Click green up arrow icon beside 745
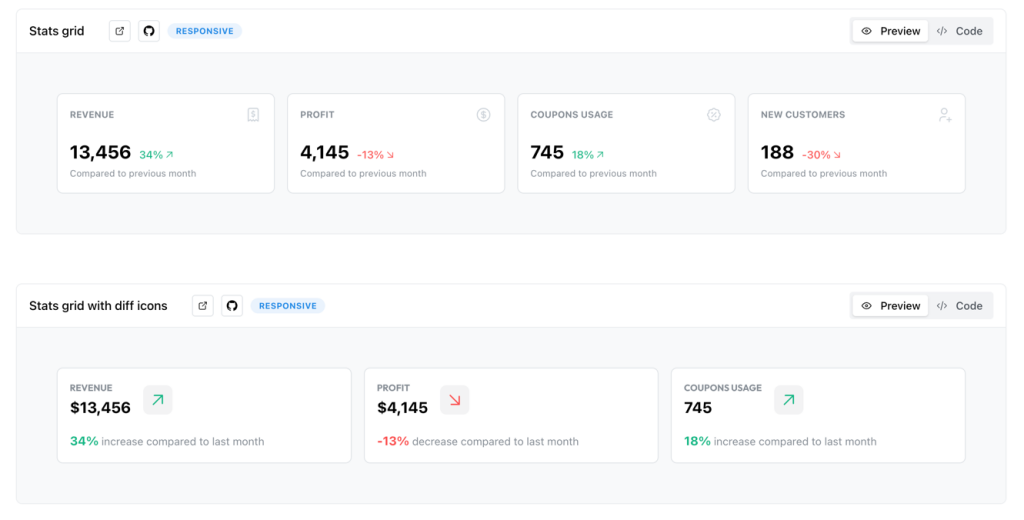 (x=789, y=400)
